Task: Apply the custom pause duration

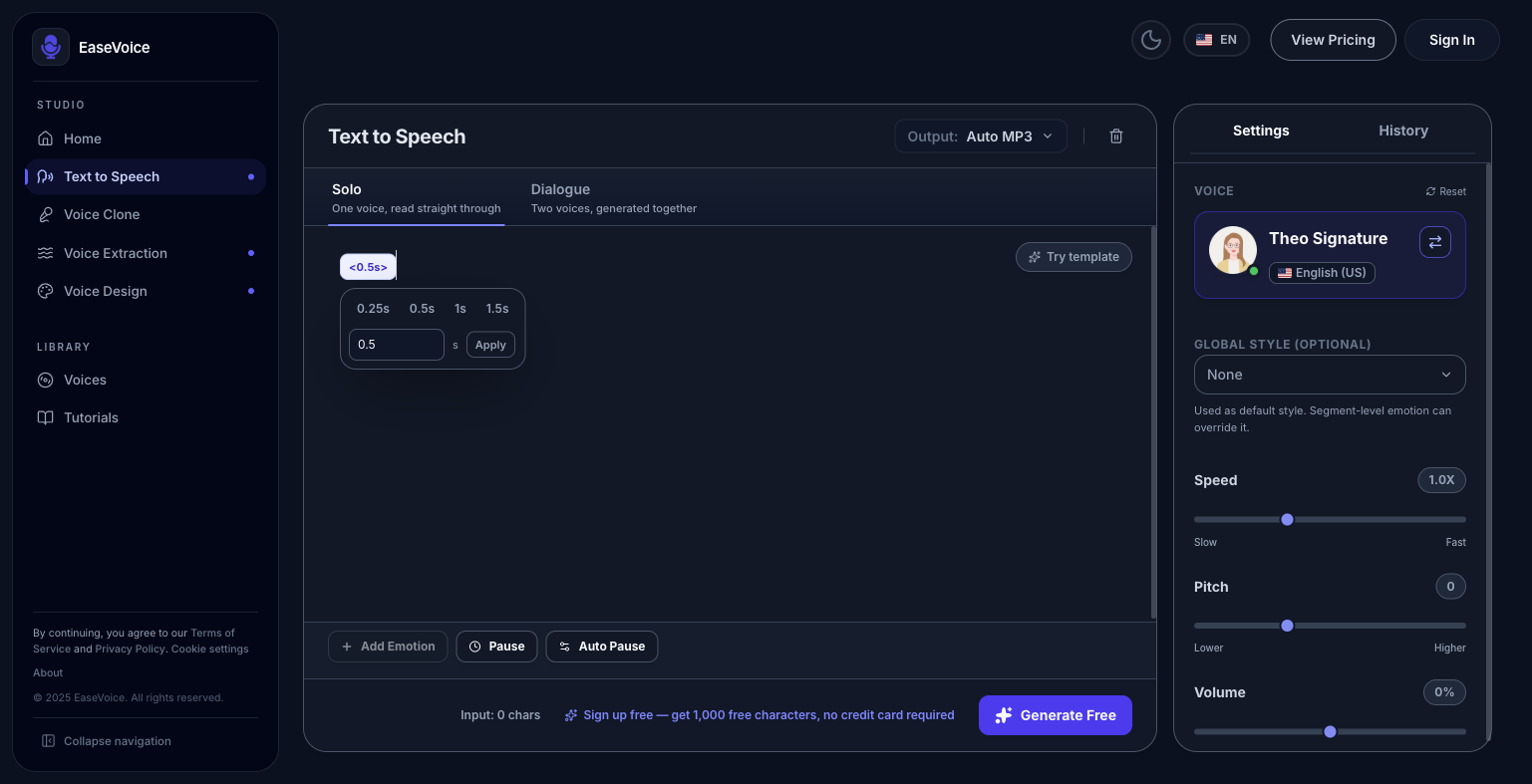Action: click(x=490, y=345)
